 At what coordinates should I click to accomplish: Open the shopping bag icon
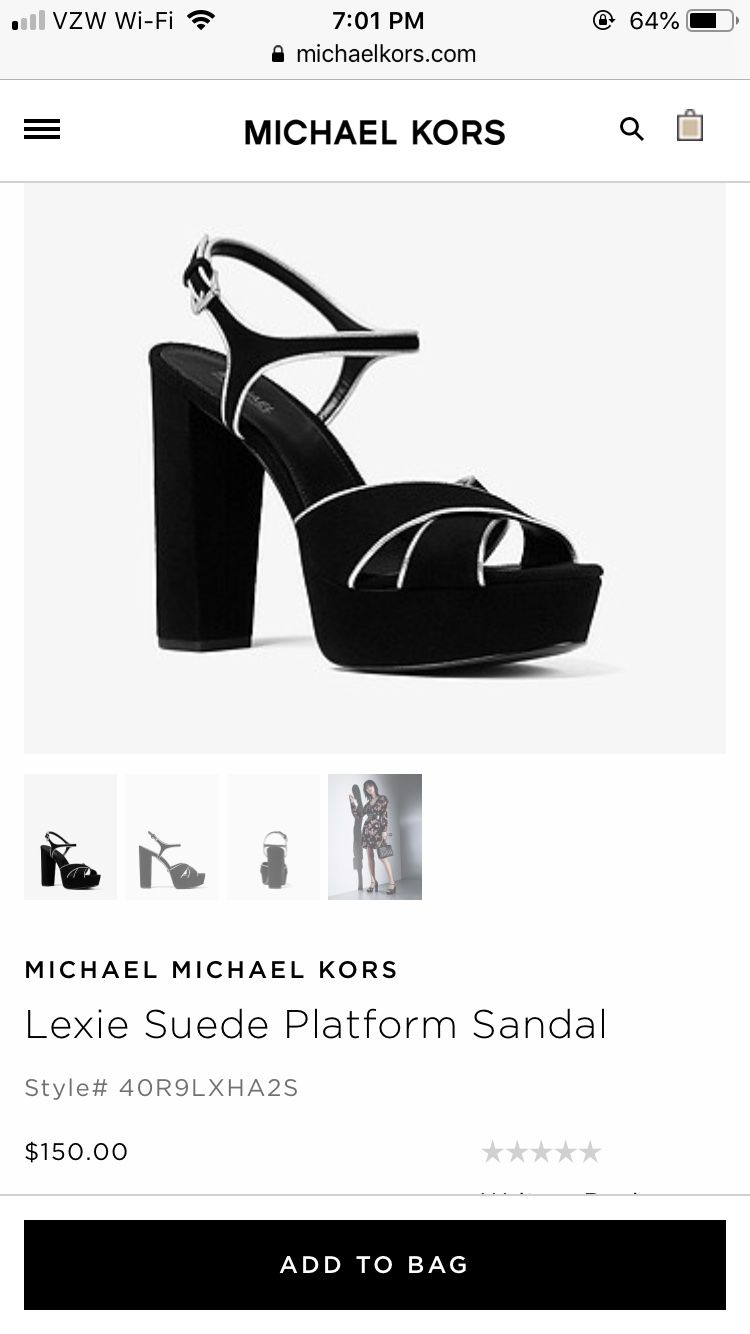click(x=690, y=126)
